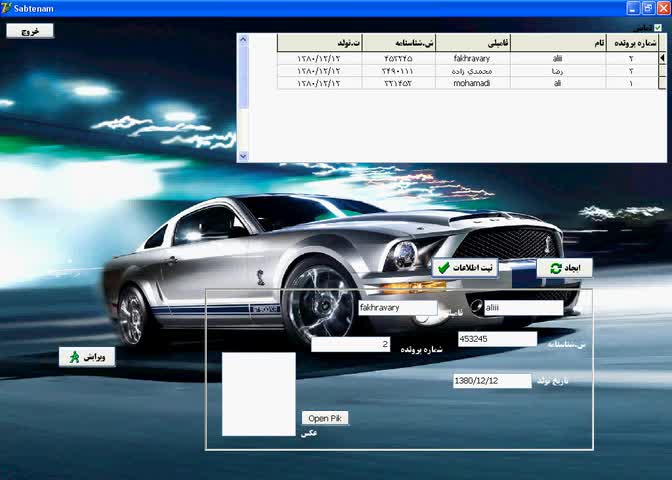
Task: Click the ID number field containing 453245
Action: pos(497,339)
